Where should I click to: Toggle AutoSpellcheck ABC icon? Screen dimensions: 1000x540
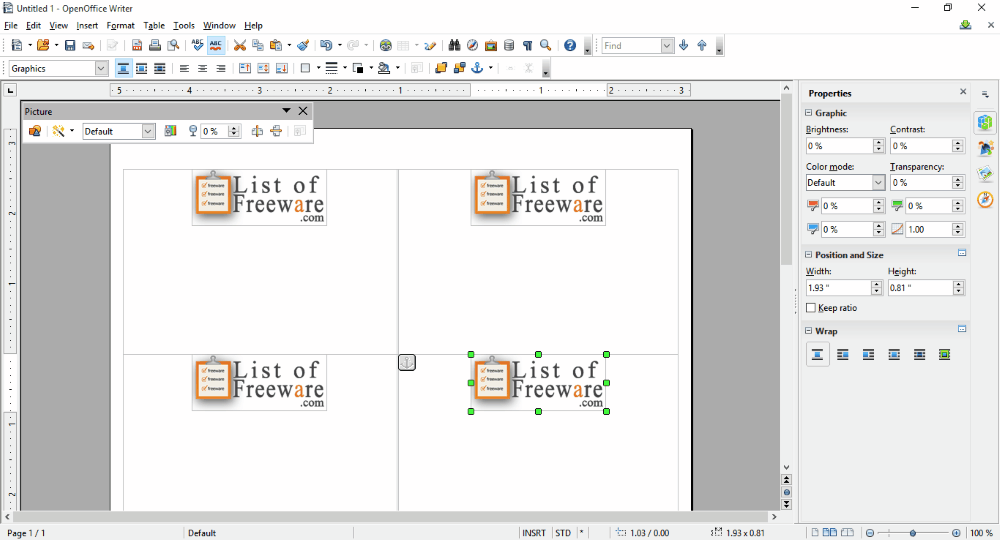216,45
